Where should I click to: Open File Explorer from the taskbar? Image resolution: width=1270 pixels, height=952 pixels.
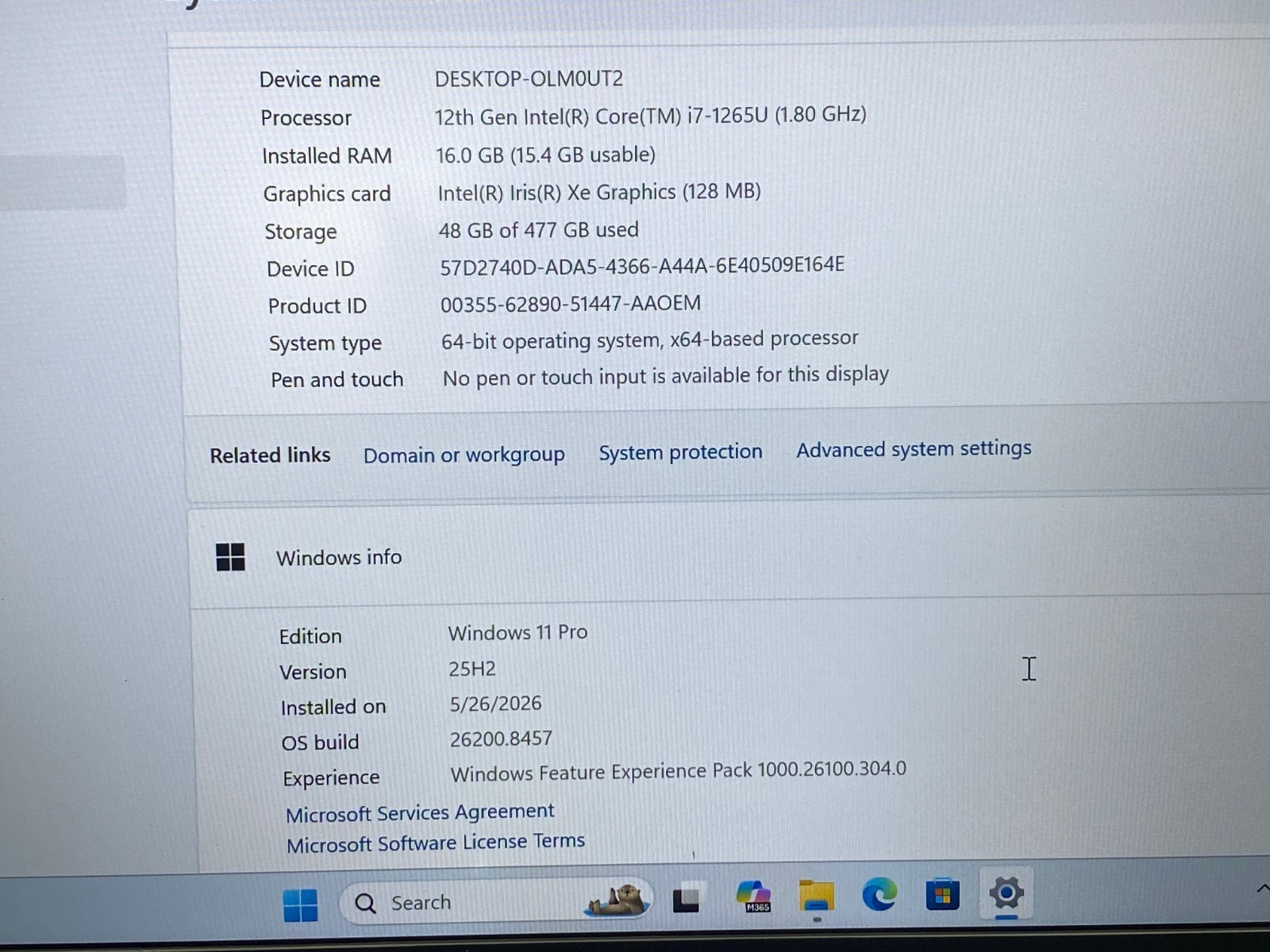tap(816, 896)
